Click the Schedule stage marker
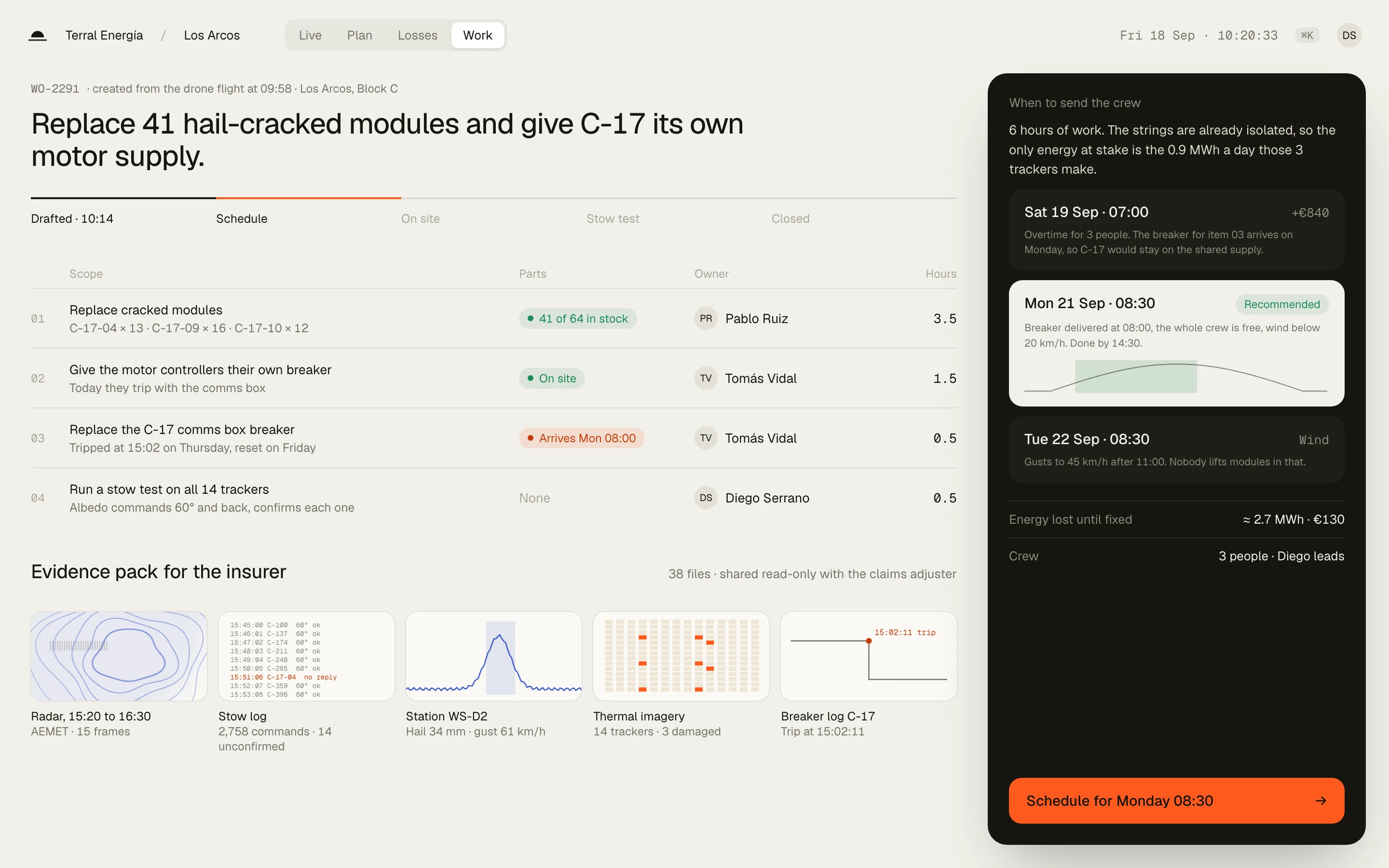1389x868 pixels. (242, 219)
